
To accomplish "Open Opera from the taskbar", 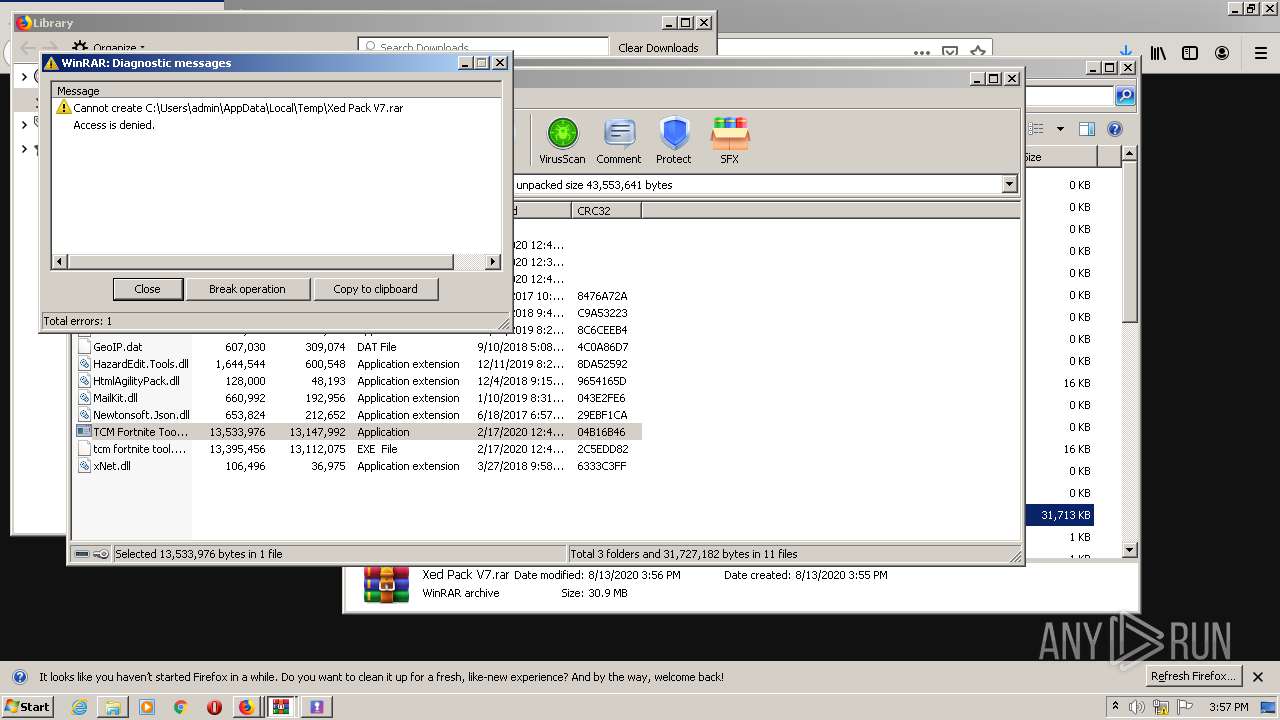I will 214,707.
